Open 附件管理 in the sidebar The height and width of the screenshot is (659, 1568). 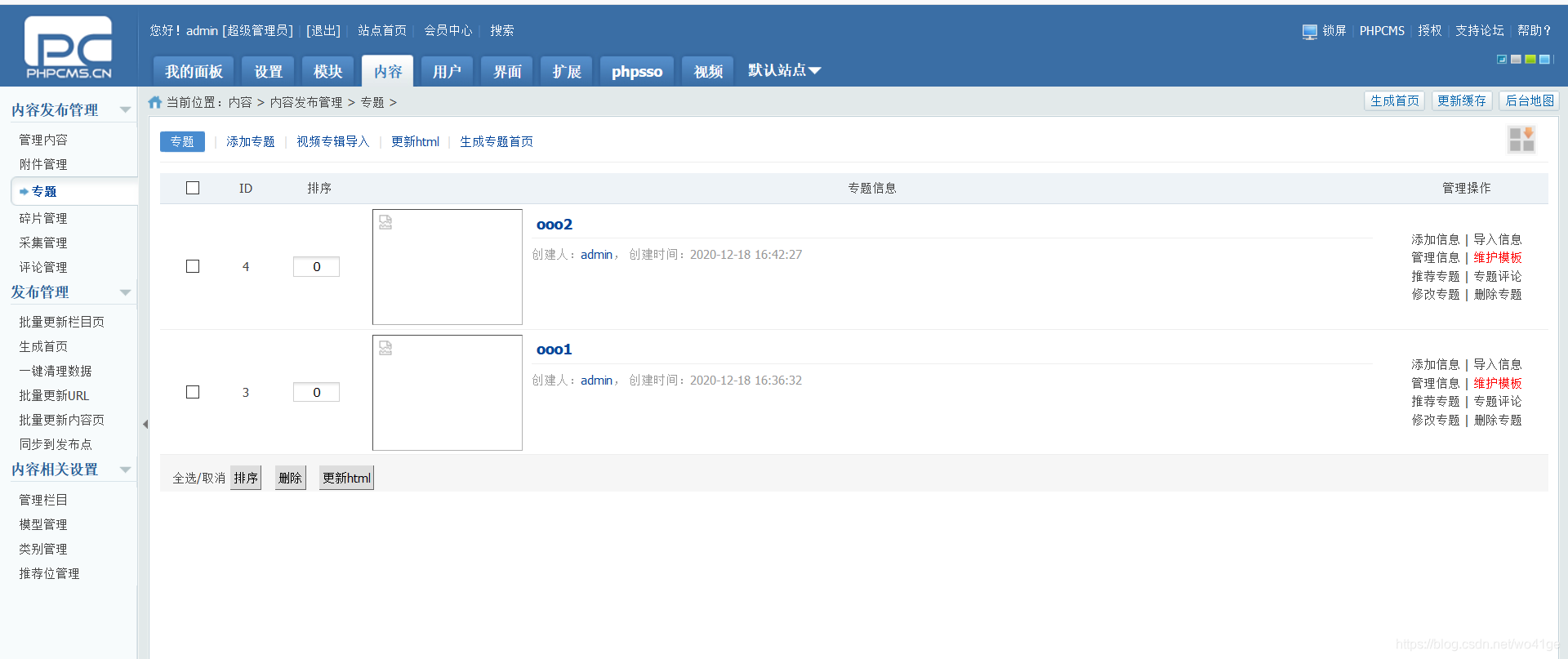click(x=43, y=164)
